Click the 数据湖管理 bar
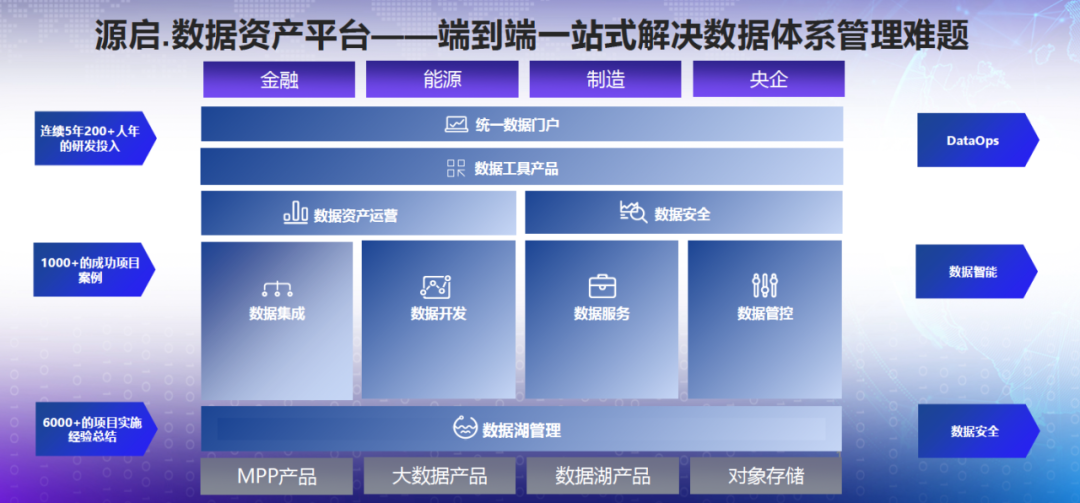 coord(521,429)
